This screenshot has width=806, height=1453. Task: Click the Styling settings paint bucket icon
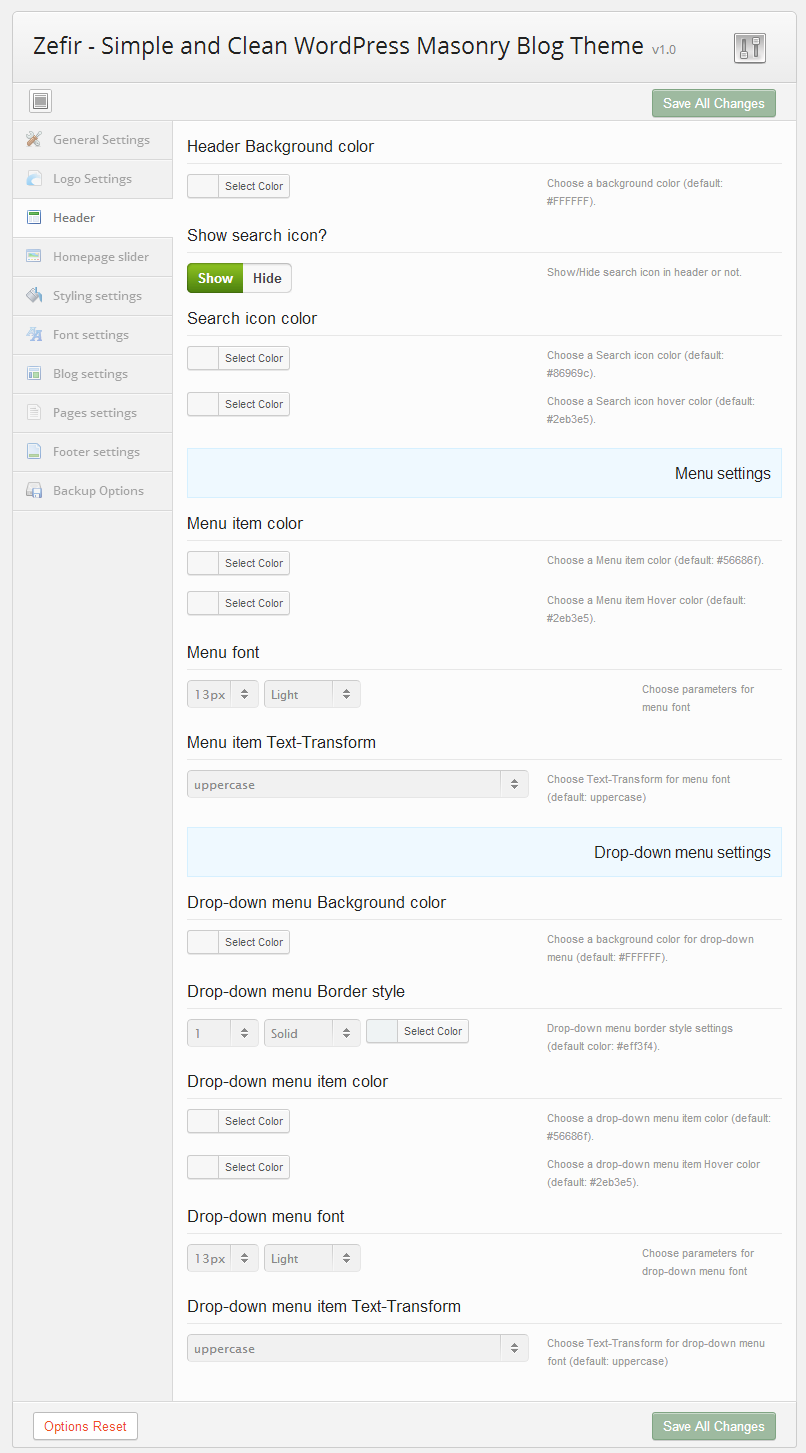tap(34, 296)
